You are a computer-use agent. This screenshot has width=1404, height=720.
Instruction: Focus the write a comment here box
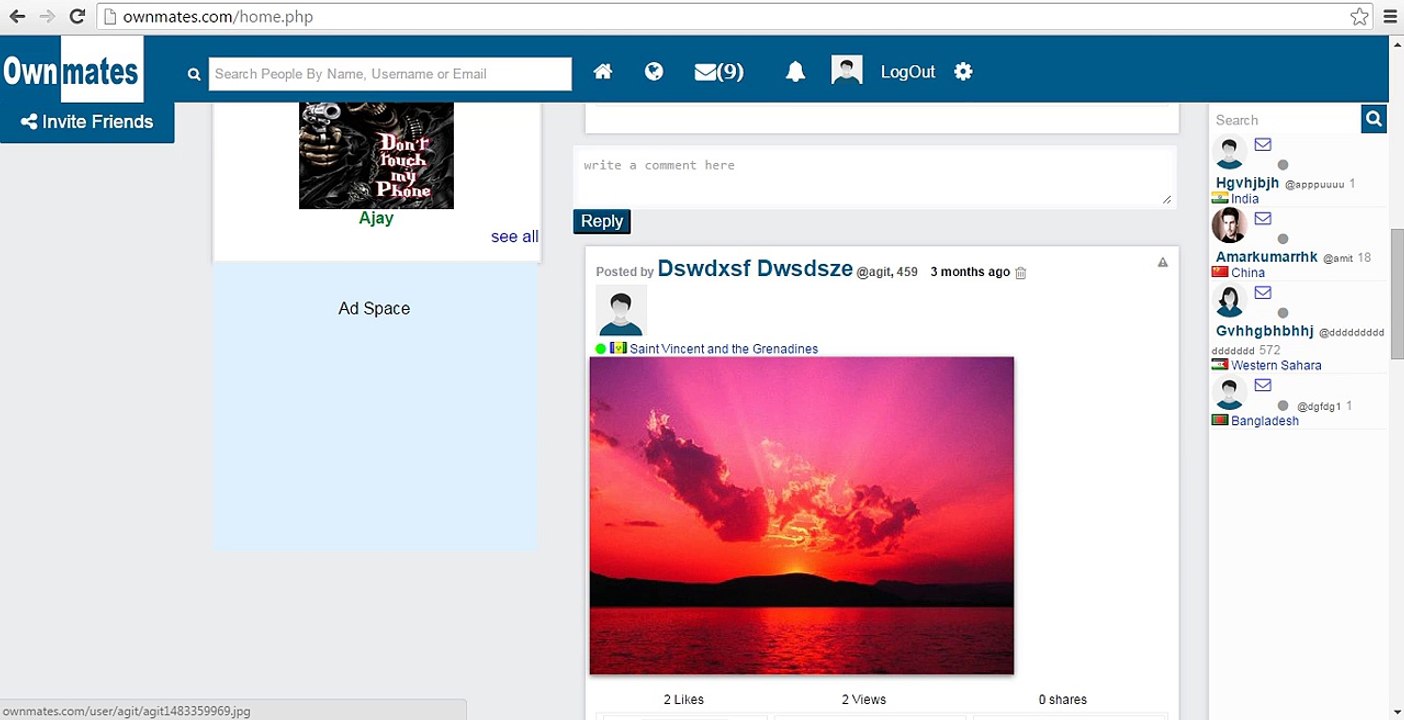click(873, 178)
